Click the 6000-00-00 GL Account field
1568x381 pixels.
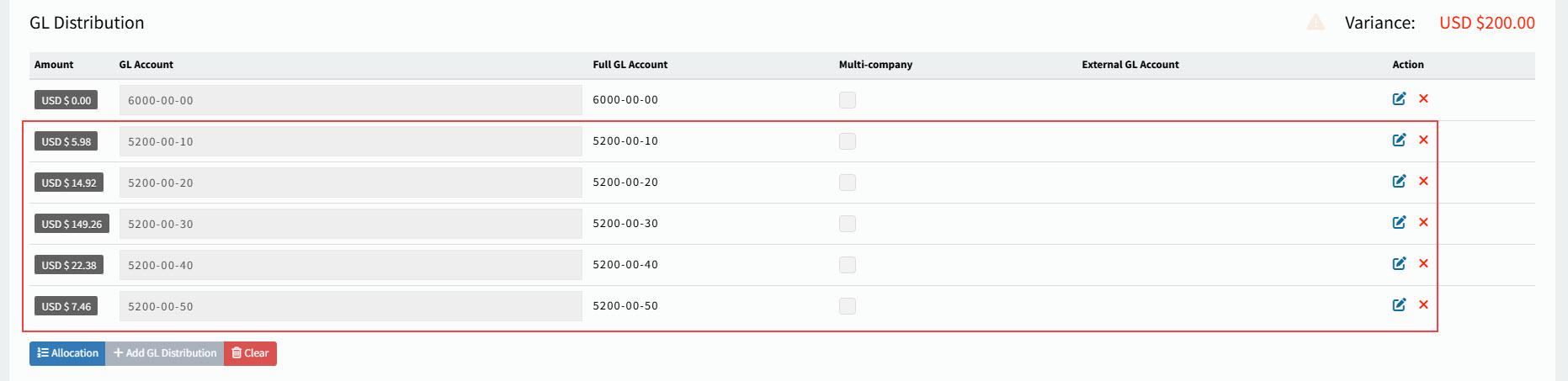coord(350,100)
